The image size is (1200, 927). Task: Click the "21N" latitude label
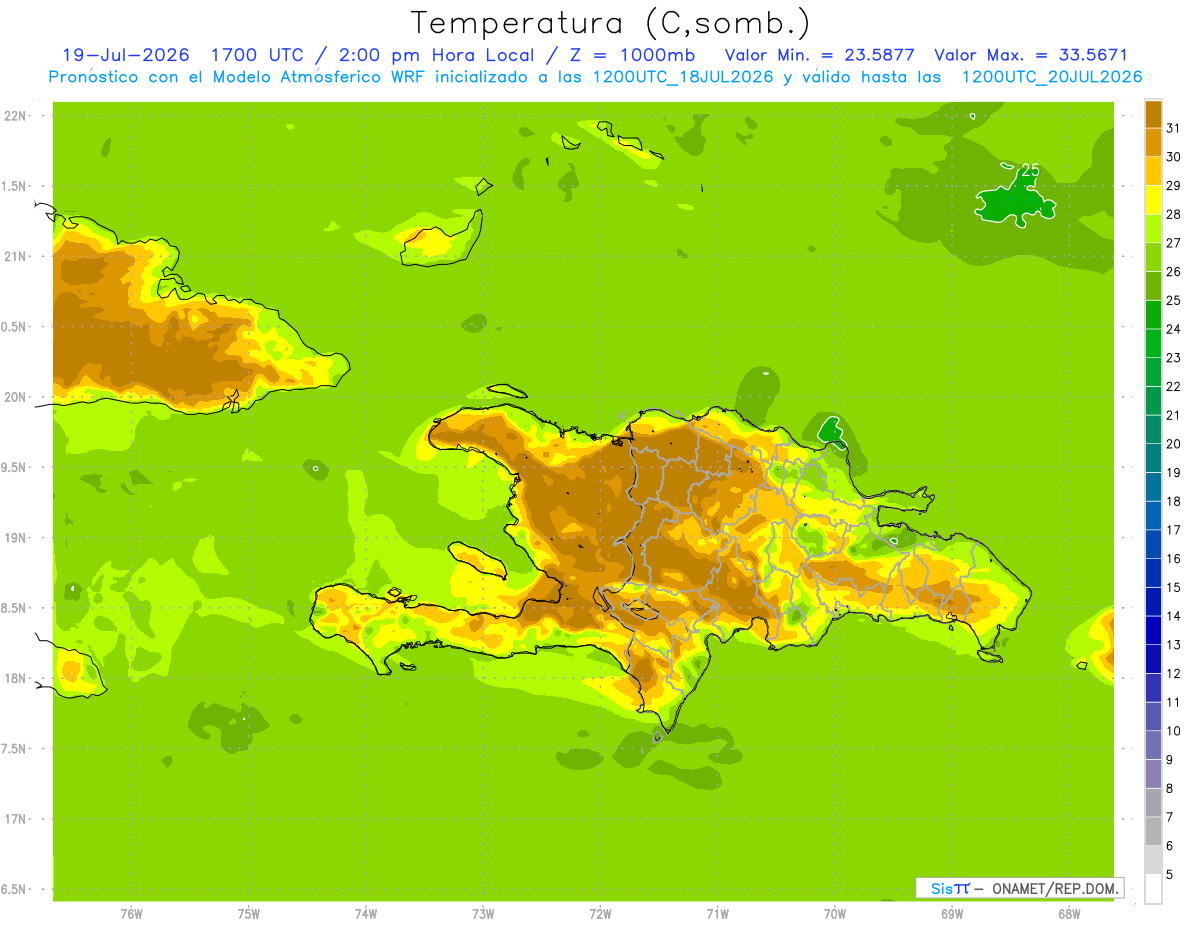pos(16,256)
